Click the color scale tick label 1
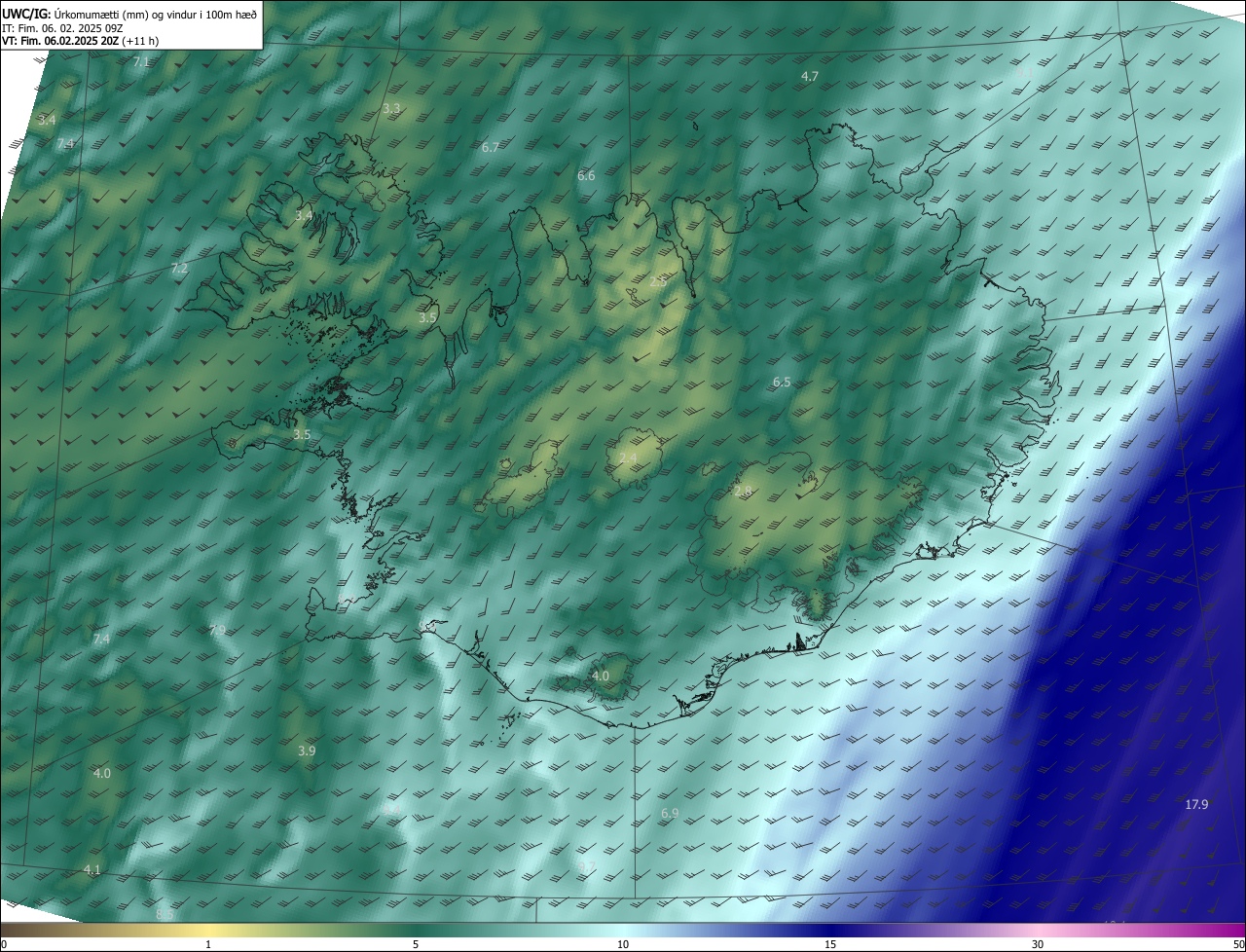 click(x=209, y=944)
